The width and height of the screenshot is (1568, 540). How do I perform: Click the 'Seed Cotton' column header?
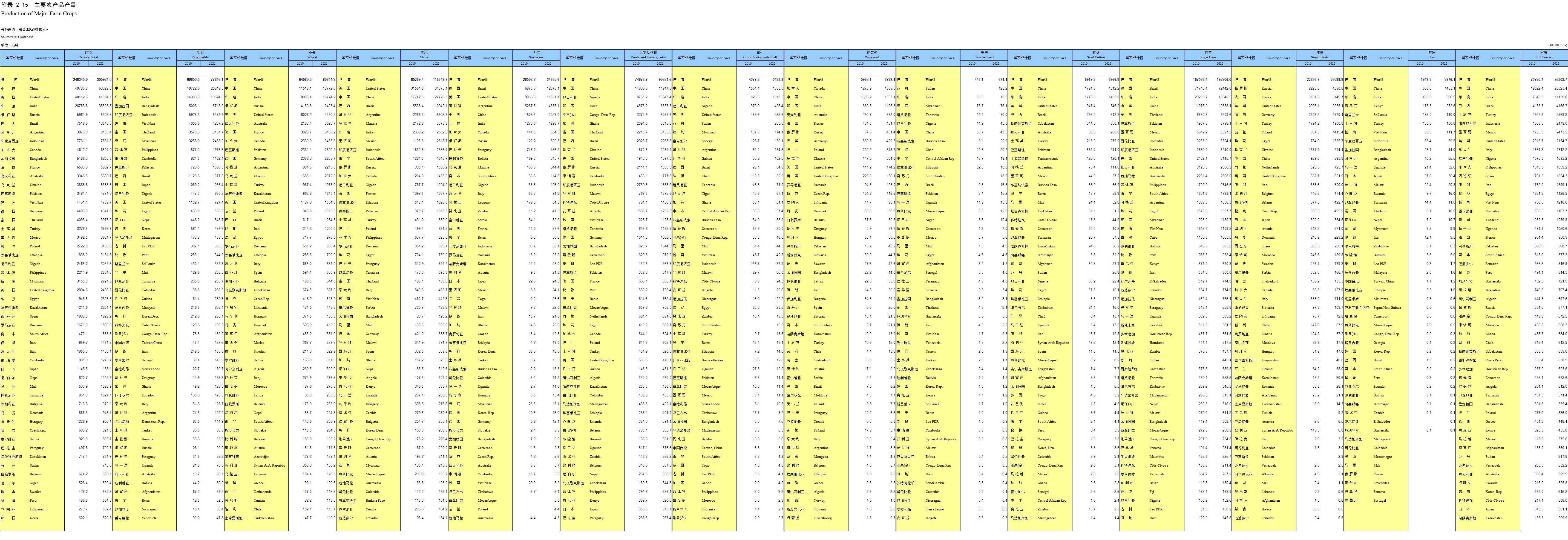pos(1096,57)
